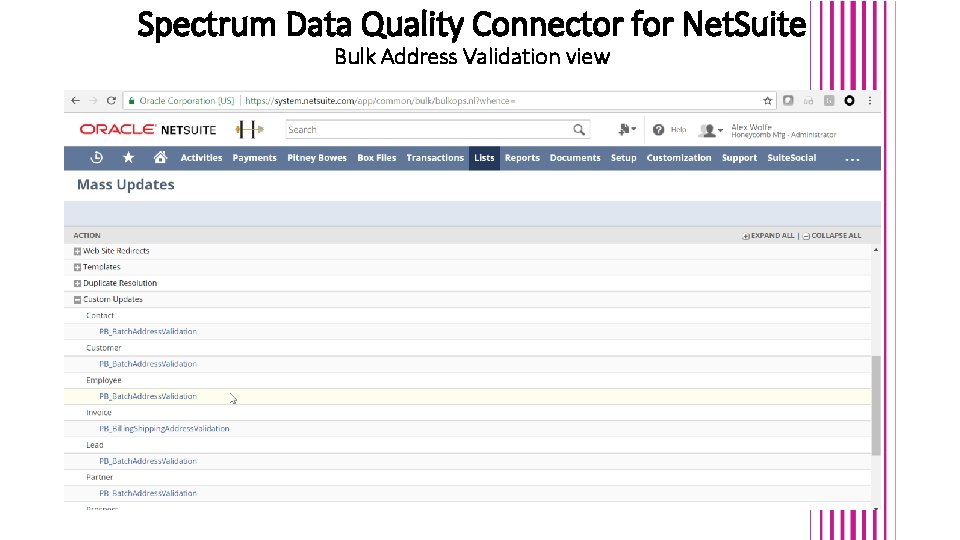Click the Help label text
This screenshot has height=540, width=960.
click(678, 129)
